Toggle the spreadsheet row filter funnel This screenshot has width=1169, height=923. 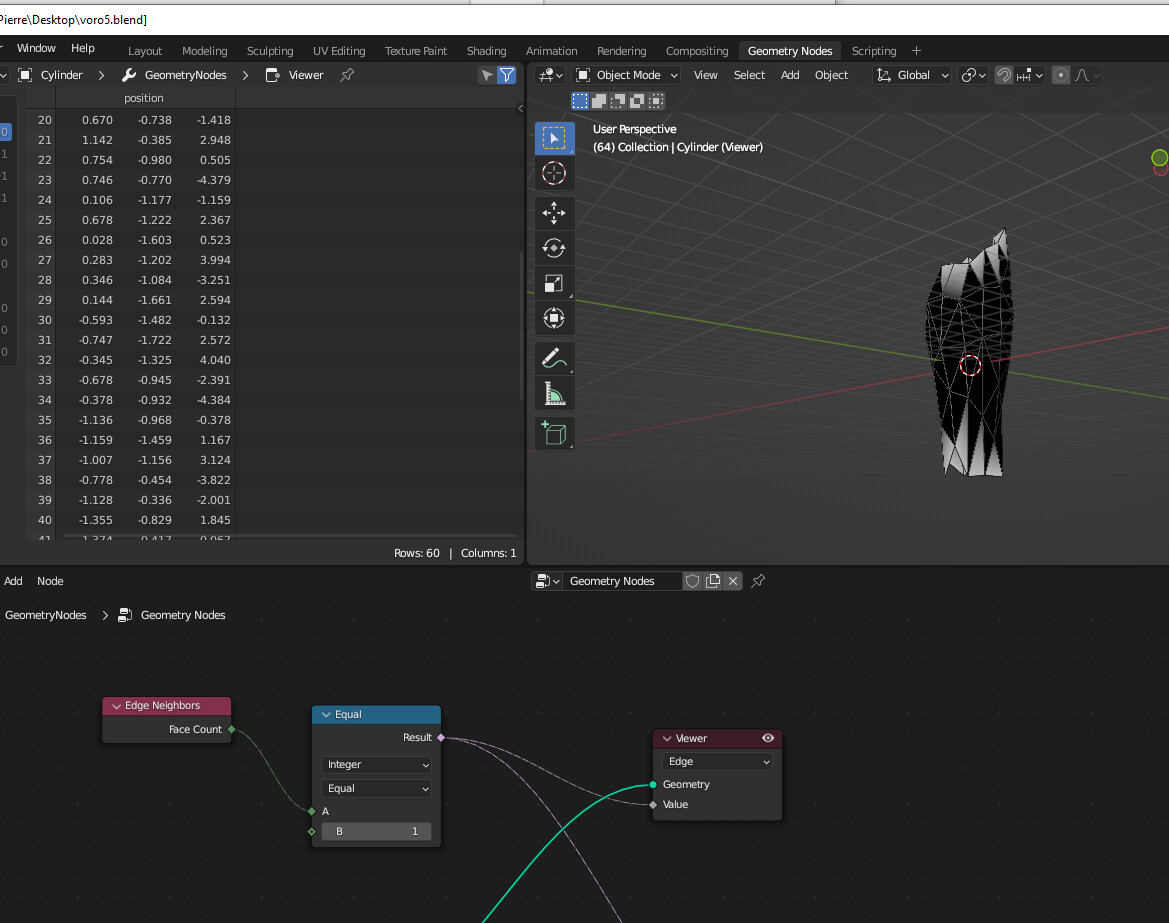[x=507, y=75]
